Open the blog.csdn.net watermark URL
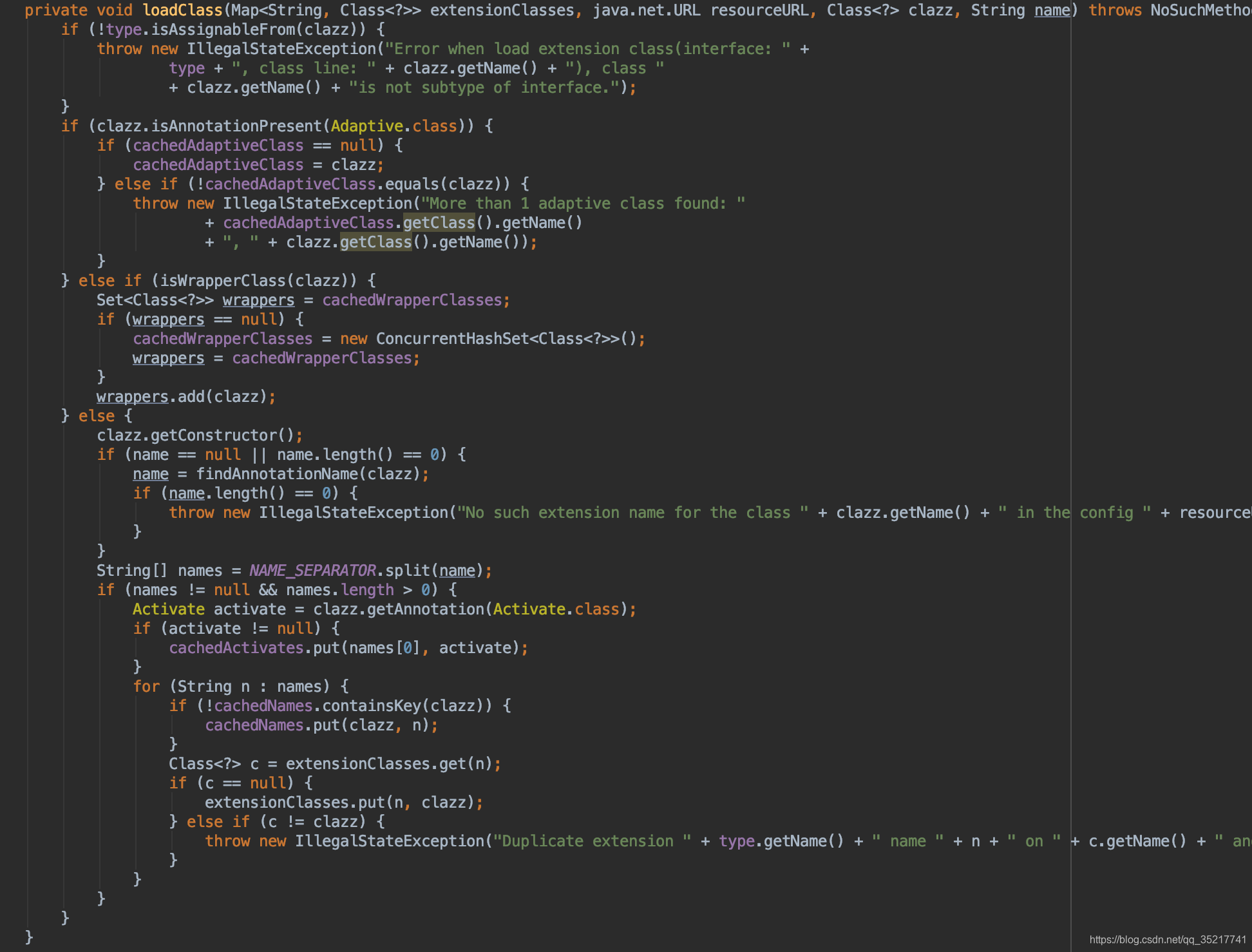Viewport: 1252px width, 952px height. pyautogui.click(x=1168, y=940)
